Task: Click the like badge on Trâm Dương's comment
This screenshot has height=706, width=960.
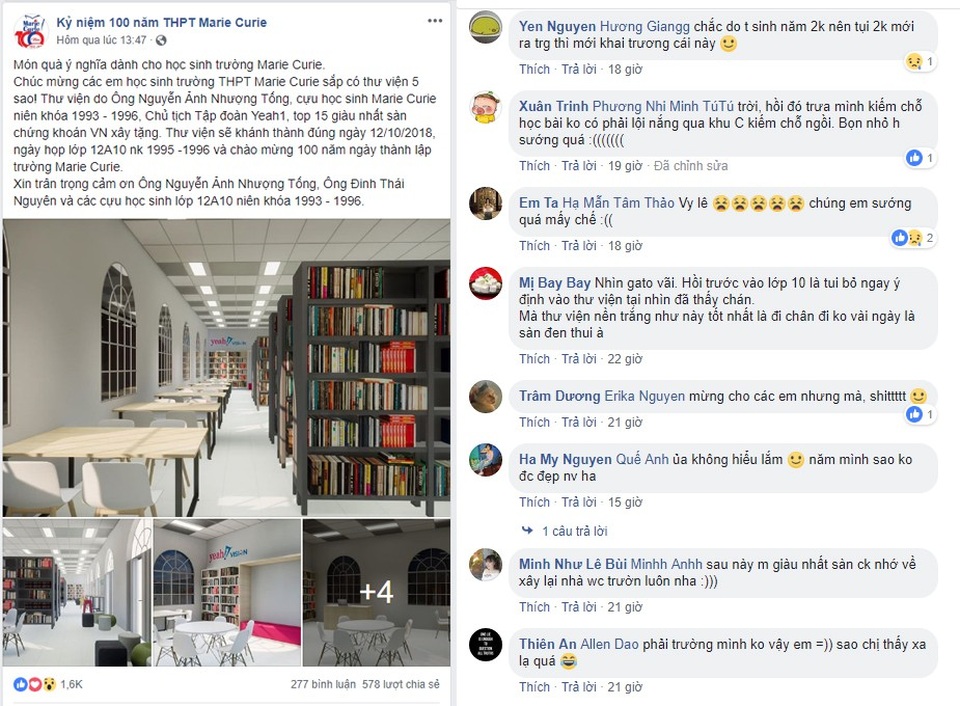Action: (x=914, y=415)
